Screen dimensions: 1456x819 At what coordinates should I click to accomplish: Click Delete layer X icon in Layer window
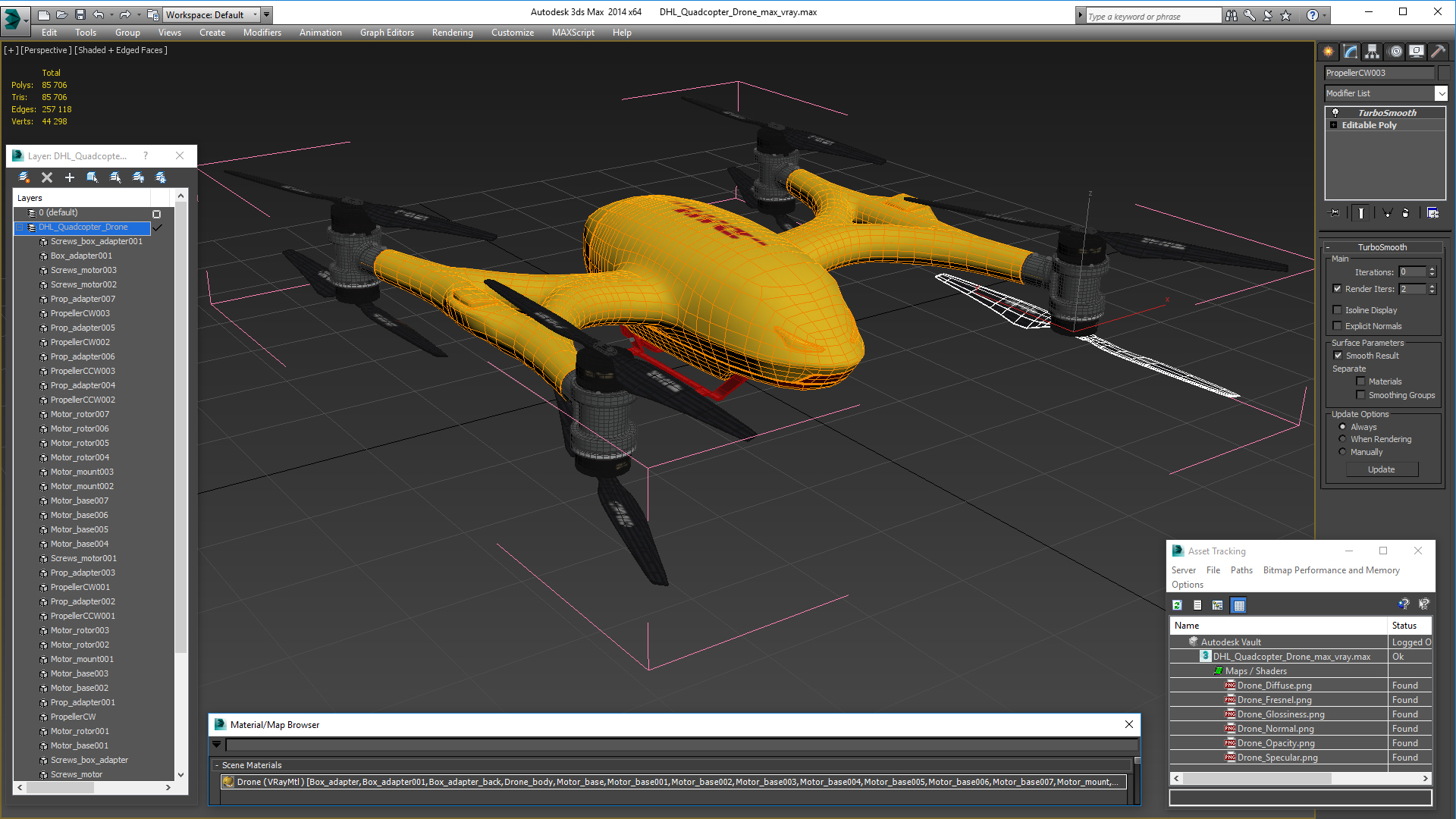pyautogui.click(x=47, y=177)
